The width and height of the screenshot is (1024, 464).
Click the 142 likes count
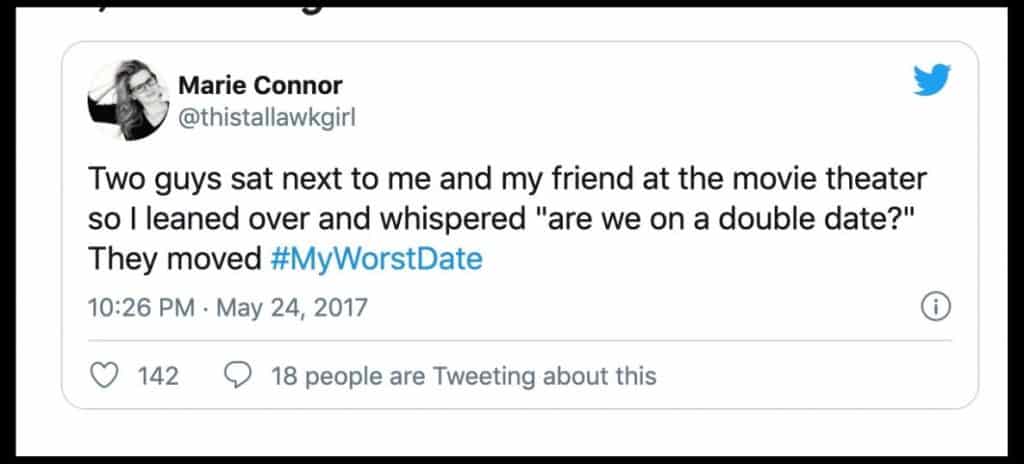[158, 376]
